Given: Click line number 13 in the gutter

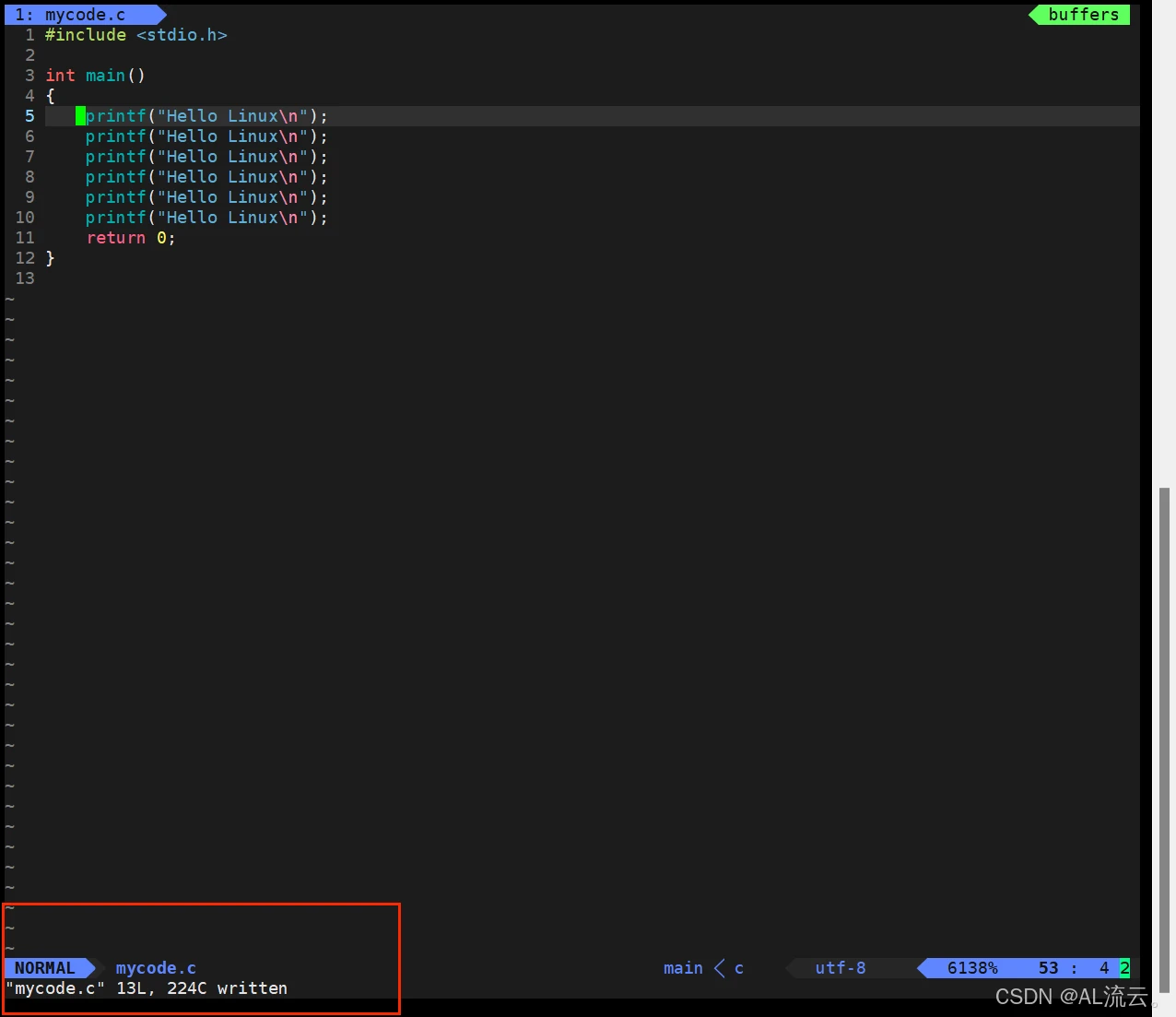Looking at the screenshot, I should point(25,278).
